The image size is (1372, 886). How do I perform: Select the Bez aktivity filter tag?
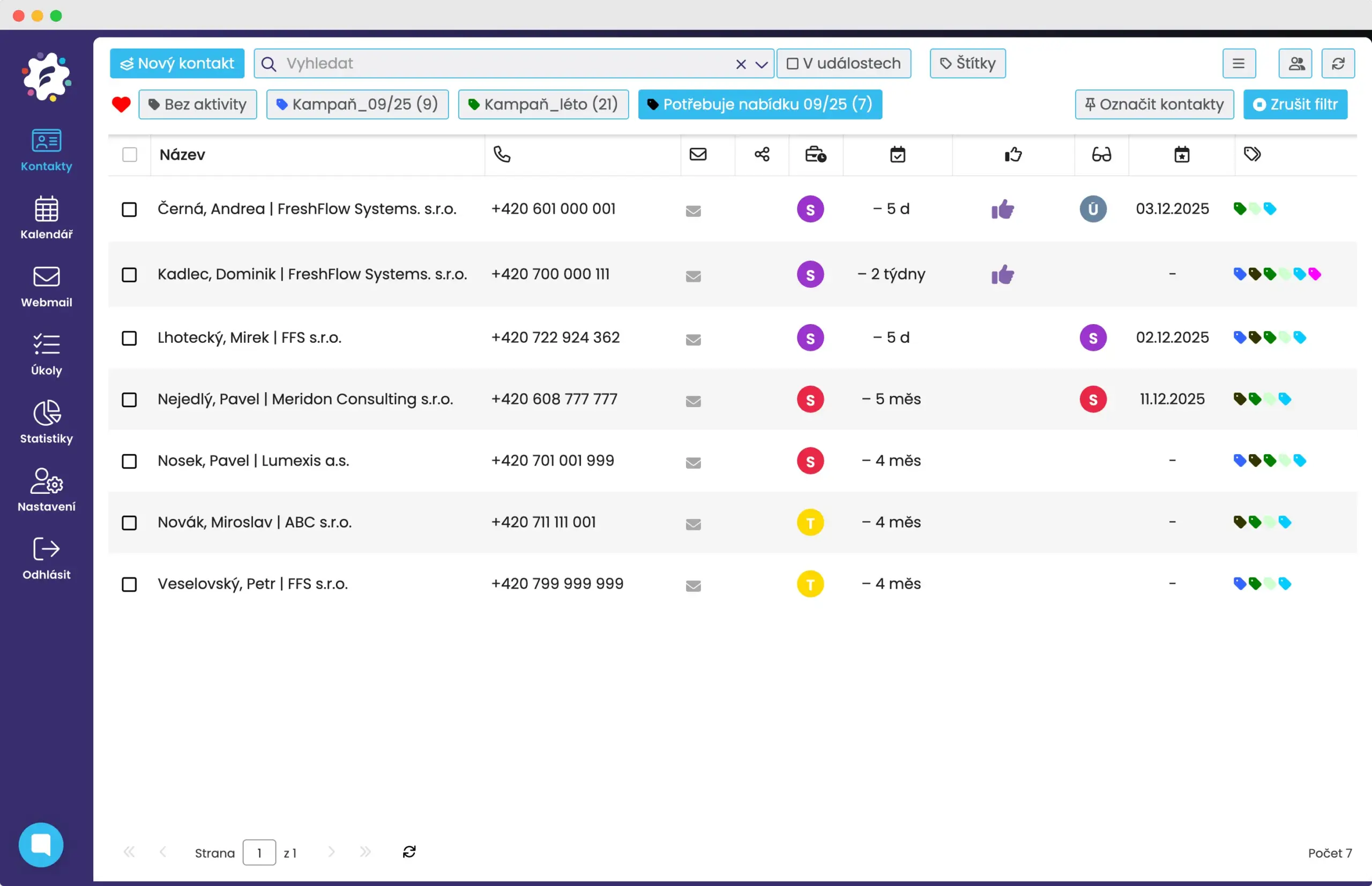click(197, 104)
